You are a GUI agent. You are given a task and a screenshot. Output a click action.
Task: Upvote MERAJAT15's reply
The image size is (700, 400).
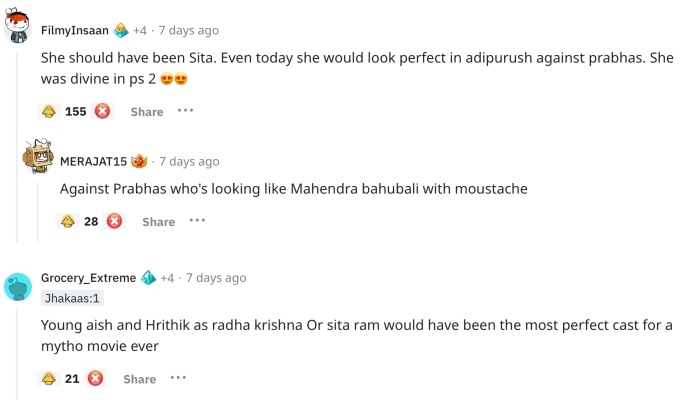pyautogui.click(x=68, y=221)
